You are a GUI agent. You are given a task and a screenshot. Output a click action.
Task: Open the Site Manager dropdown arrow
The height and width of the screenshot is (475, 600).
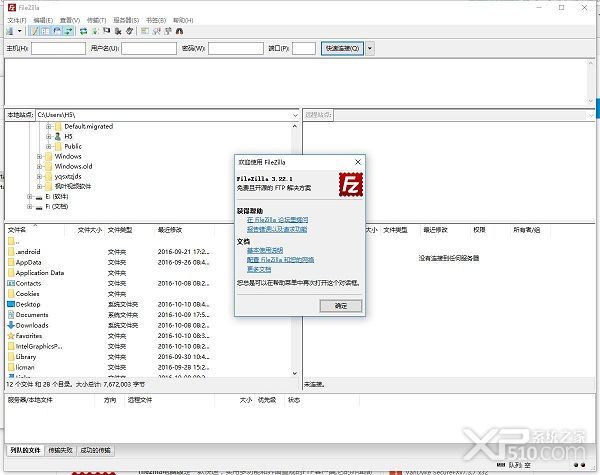(x=19, y=31)
